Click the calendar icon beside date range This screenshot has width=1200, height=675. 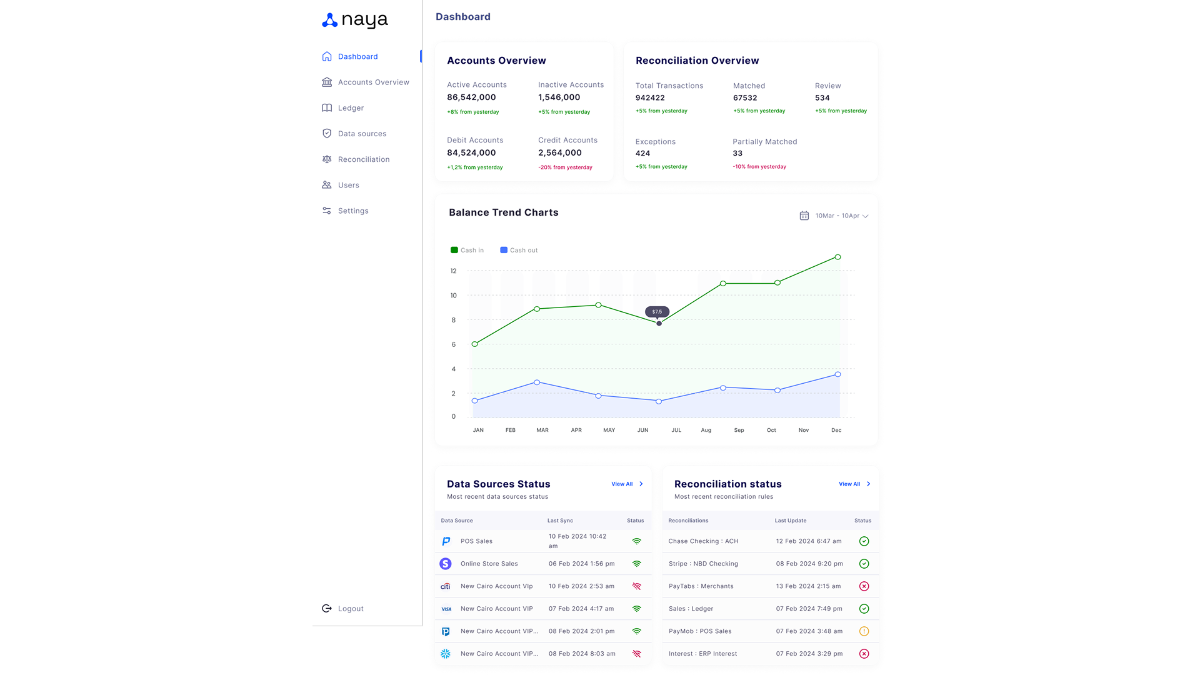click(804, 215)
